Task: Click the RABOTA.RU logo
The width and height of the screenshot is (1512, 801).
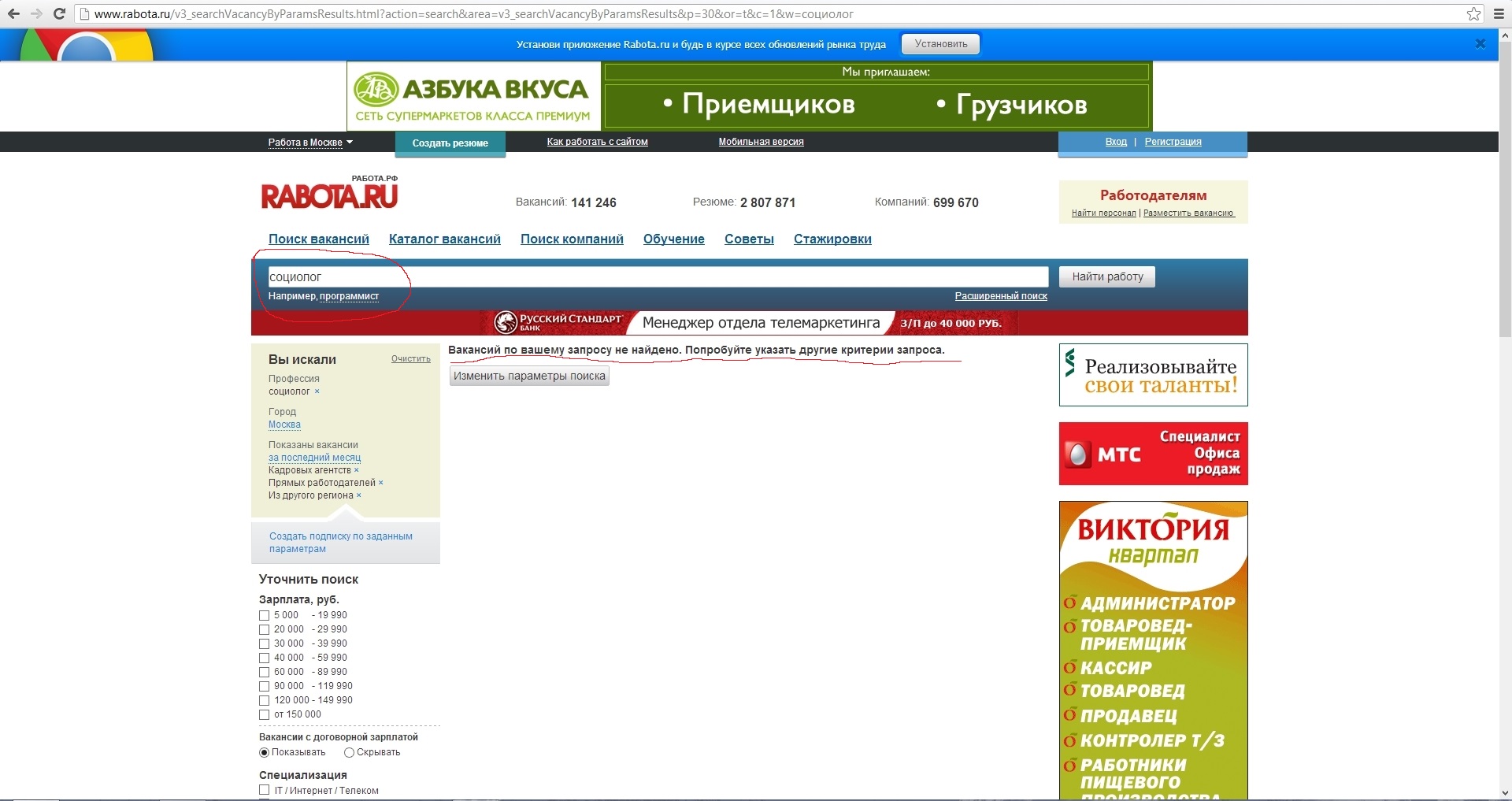Action: click(x=330, y=192)
